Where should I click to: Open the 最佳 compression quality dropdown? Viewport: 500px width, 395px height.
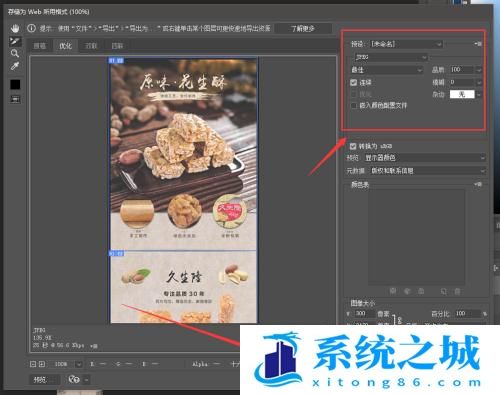point(386,70)
